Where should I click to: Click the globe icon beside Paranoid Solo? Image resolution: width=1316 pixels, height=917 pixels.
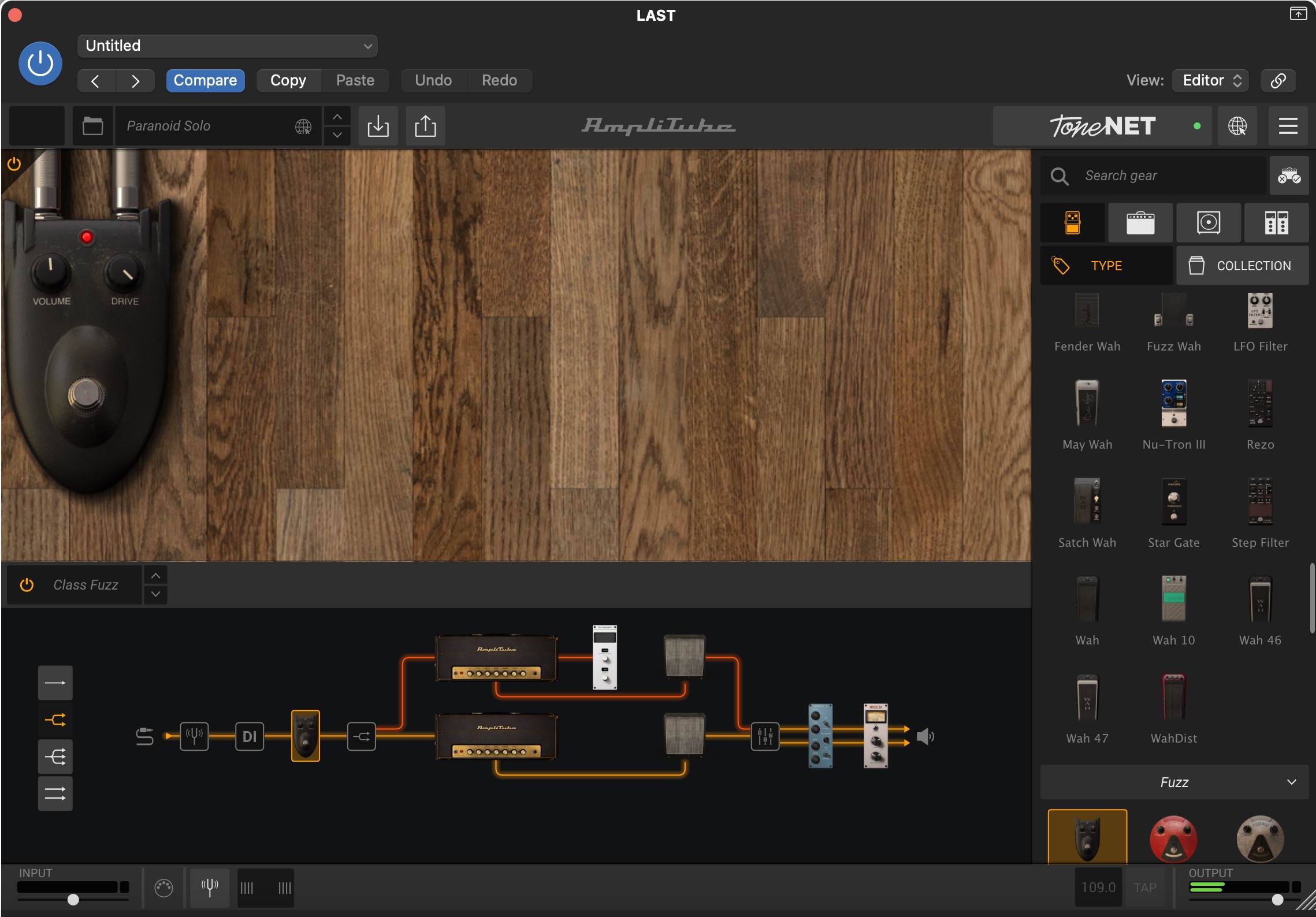click(303, 126)
